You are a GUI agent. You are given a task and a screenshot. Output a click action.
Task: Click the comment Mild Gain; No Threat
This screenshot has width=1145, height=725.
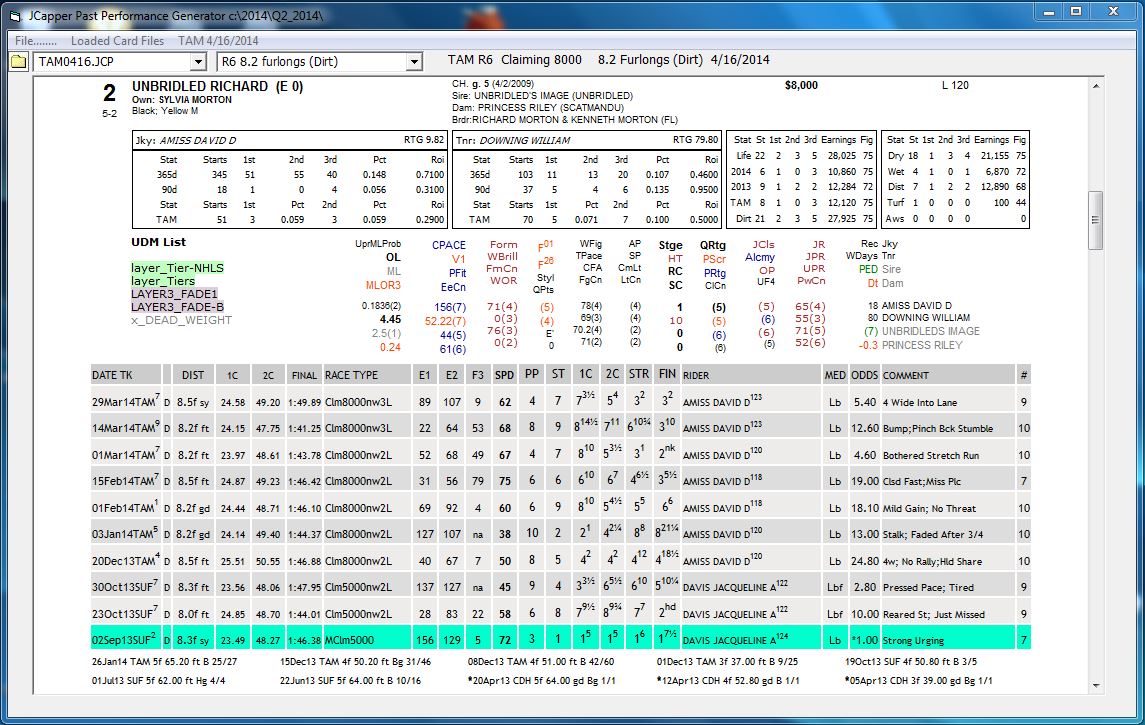[x=929, y=509]
